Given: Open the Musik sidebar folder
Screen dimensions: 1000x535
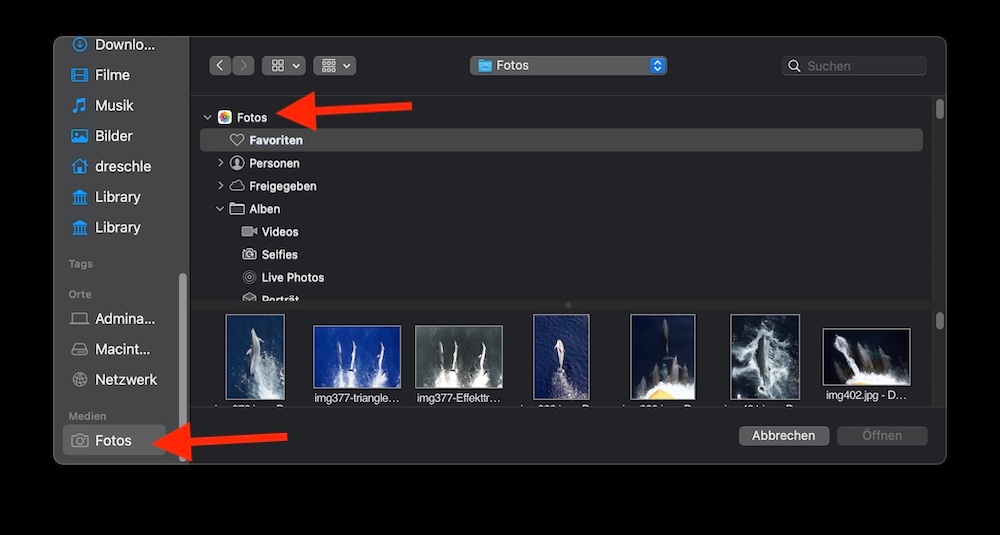Looking at the screenshot, I should coord(113,106).
